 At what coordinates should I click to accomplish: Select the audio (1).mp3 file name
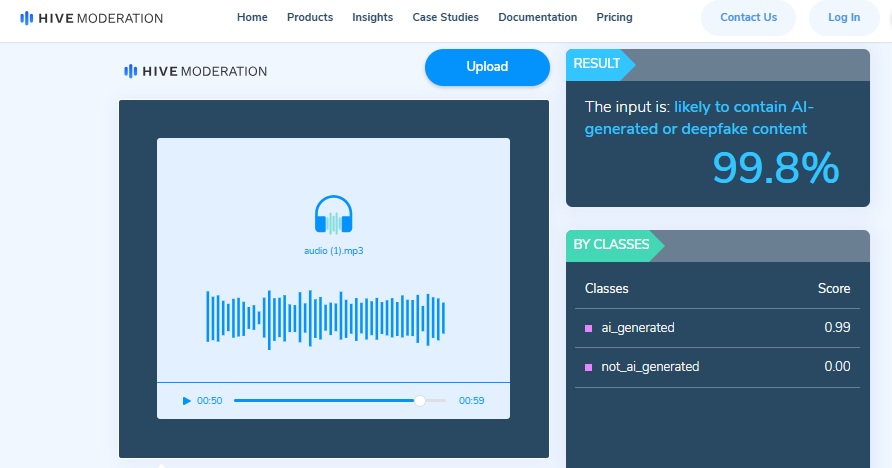333,251
